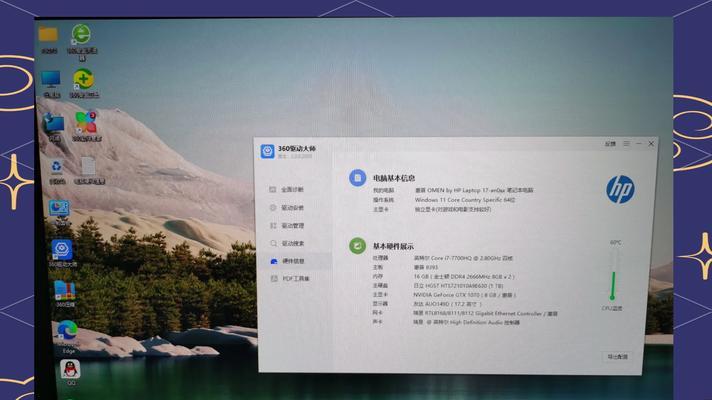Click the 反馈 link in title bar
Viewport: 712px width, 400px height.
pyautogui.click(x=610, y=144)
